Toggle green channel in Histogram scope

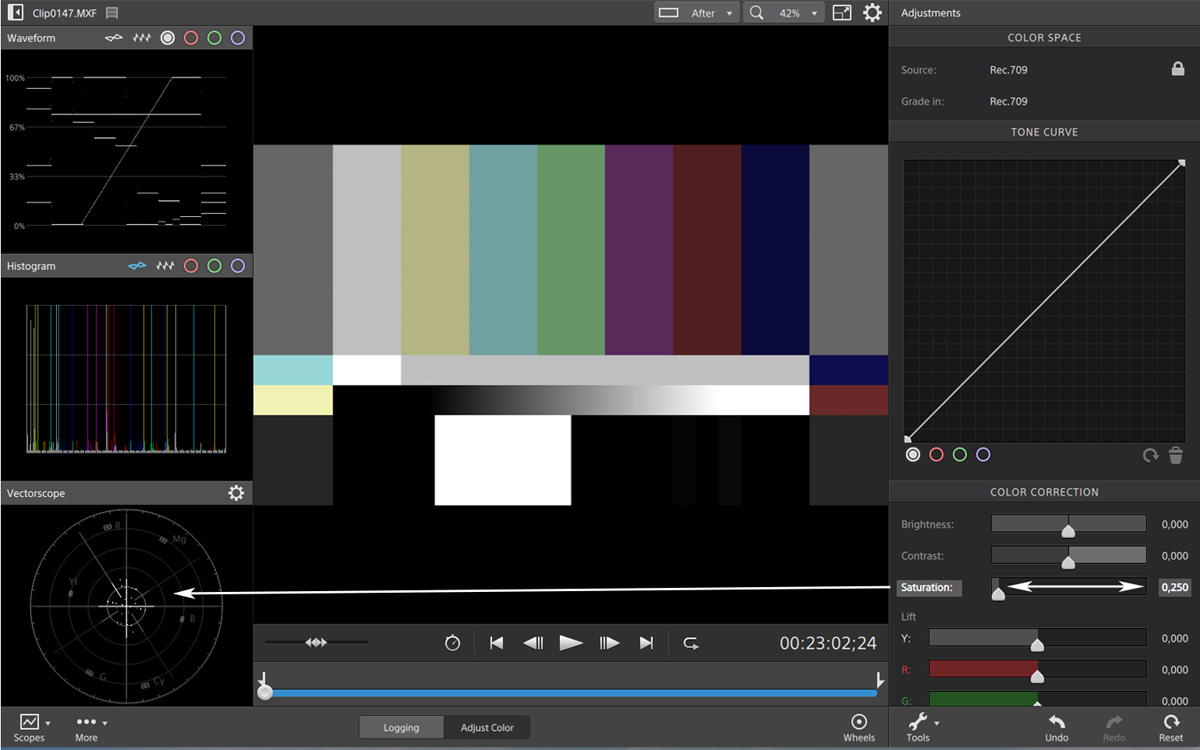click(x=214, y=266)
